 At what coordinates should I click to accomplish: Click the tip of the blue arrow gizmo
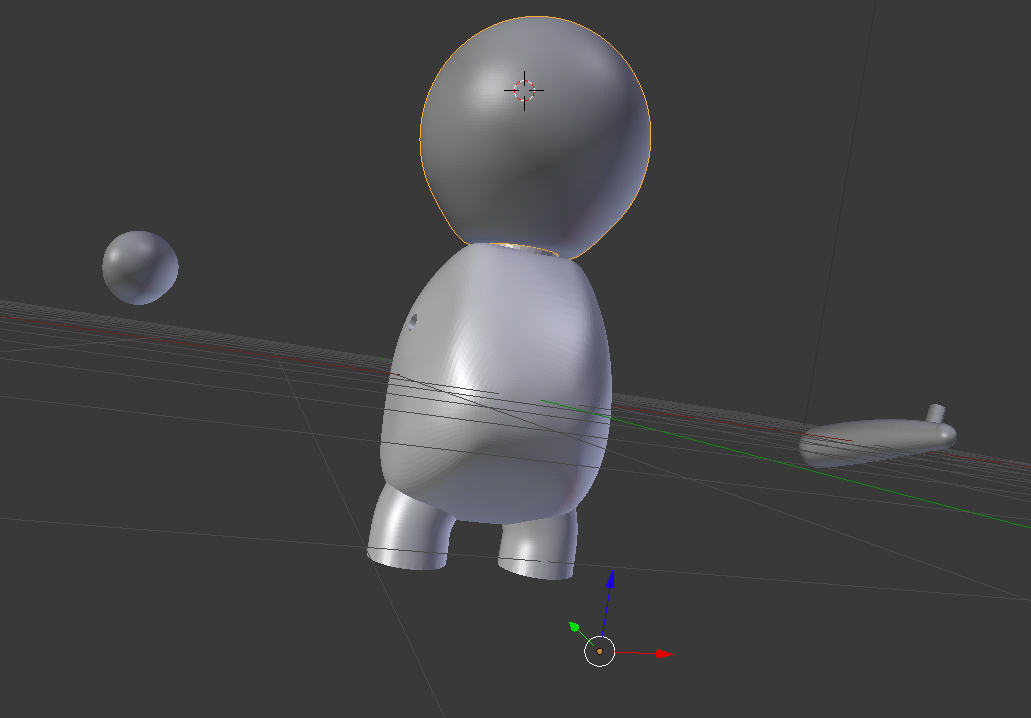point(613,571)
